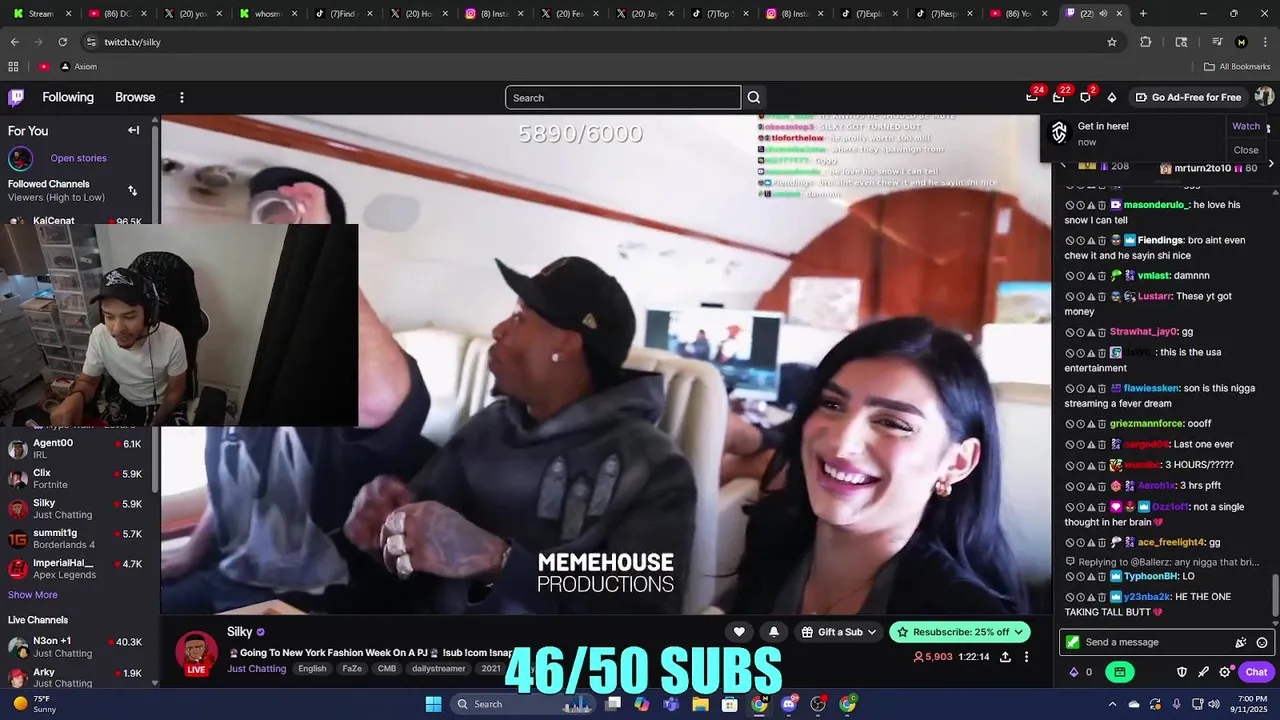Click the sword moderator tools icon

(x=1203, y=672)
